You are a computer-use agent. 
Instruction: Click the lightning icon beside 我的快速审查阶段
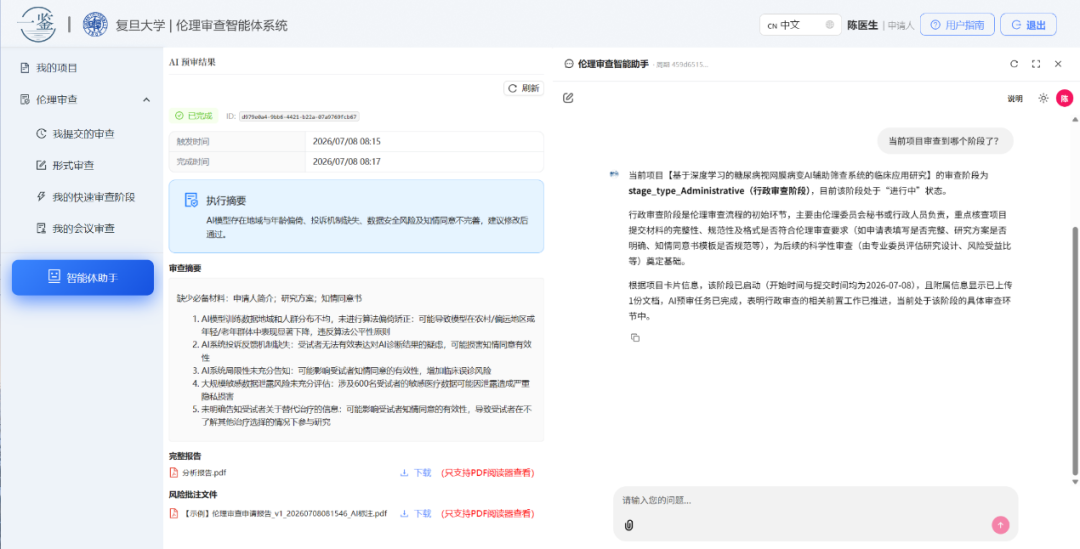tap(41, 197)
